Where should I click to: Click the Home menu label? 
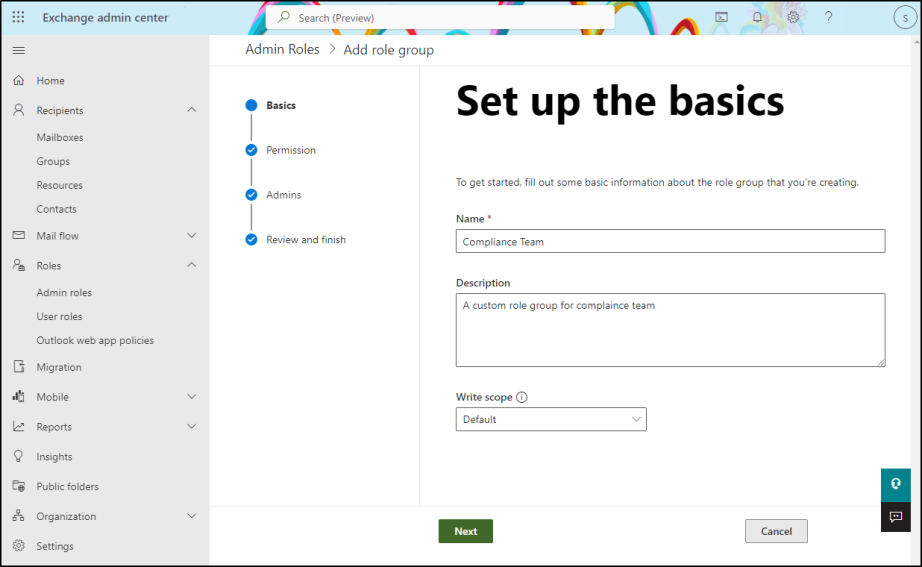pos(51,81)
